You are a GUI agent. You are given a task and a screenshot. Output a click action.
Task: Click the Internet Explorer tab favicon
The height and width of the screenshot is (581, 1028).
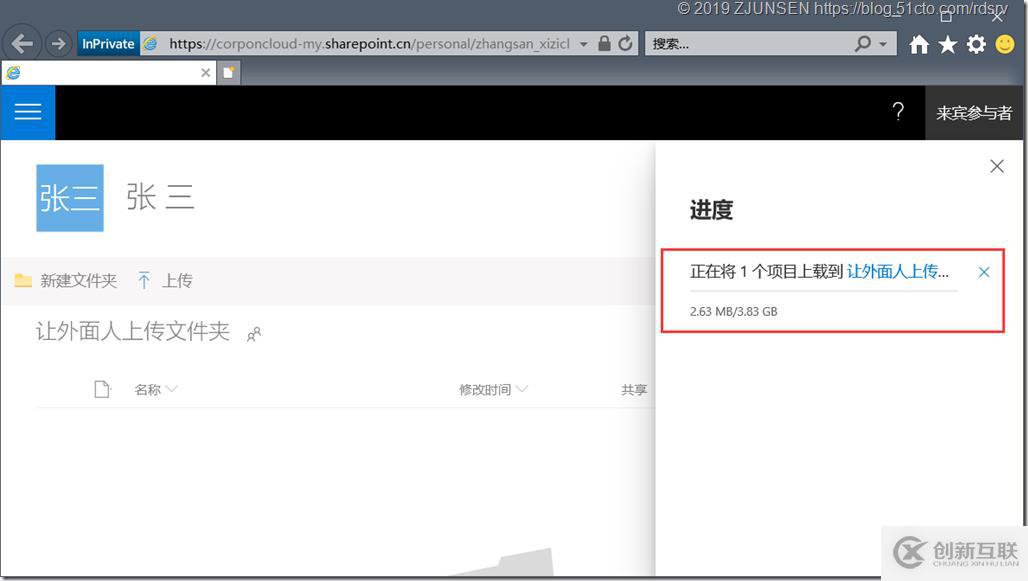[x=13, y=73]
